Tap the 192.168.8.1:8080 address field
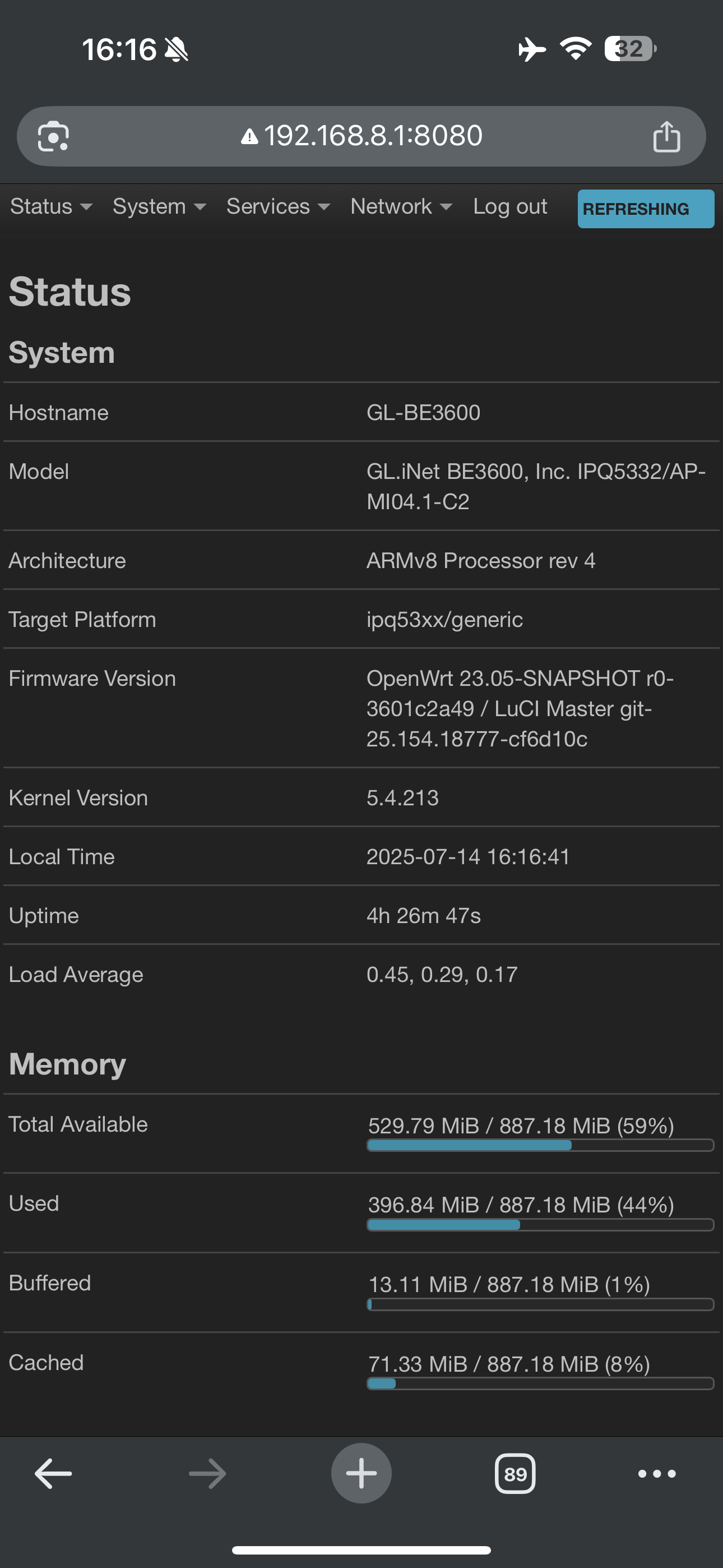Screen dimensions: 723x1568 [361, 136]
